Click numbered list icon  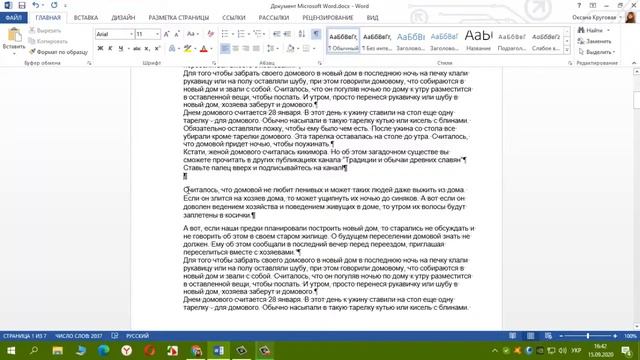click(x=241, y=34)
